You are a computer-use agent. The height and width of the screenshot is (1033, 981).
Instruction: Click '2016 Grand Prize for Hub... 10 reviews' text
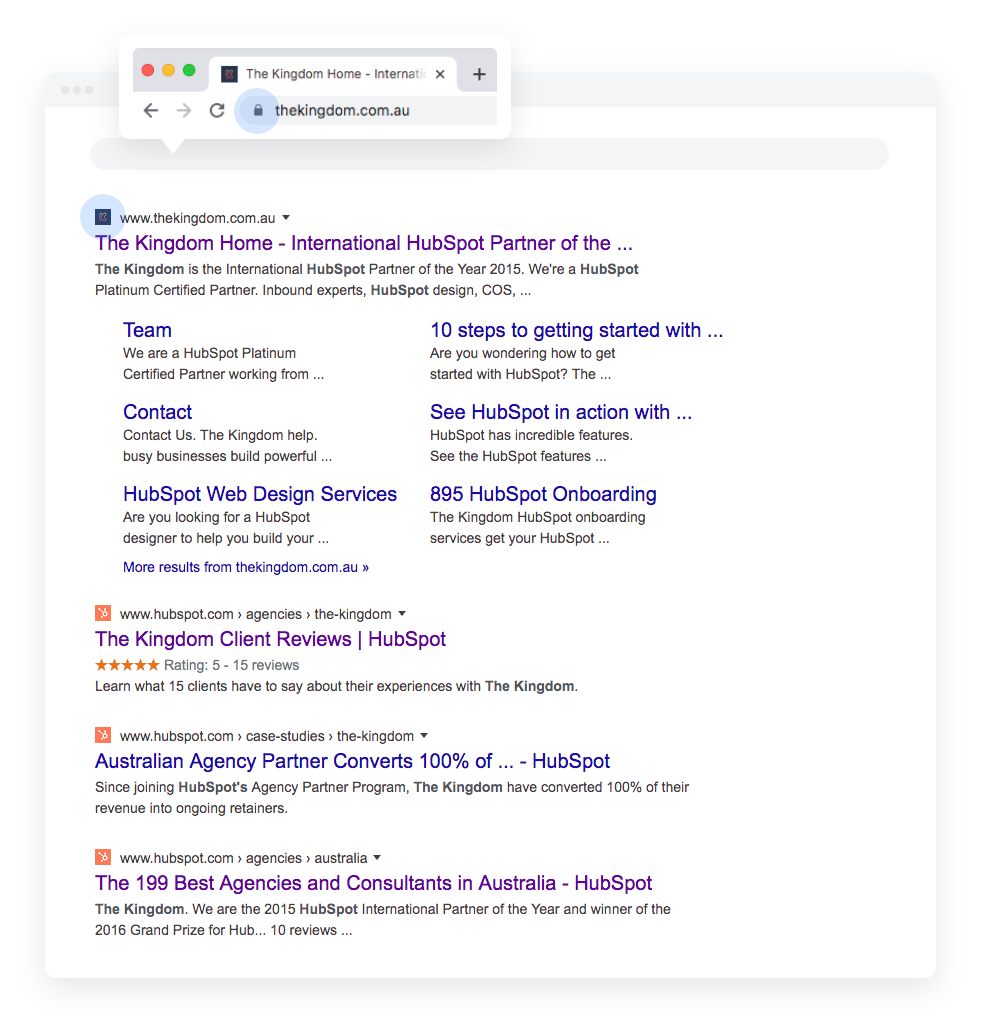click(223, 930)
